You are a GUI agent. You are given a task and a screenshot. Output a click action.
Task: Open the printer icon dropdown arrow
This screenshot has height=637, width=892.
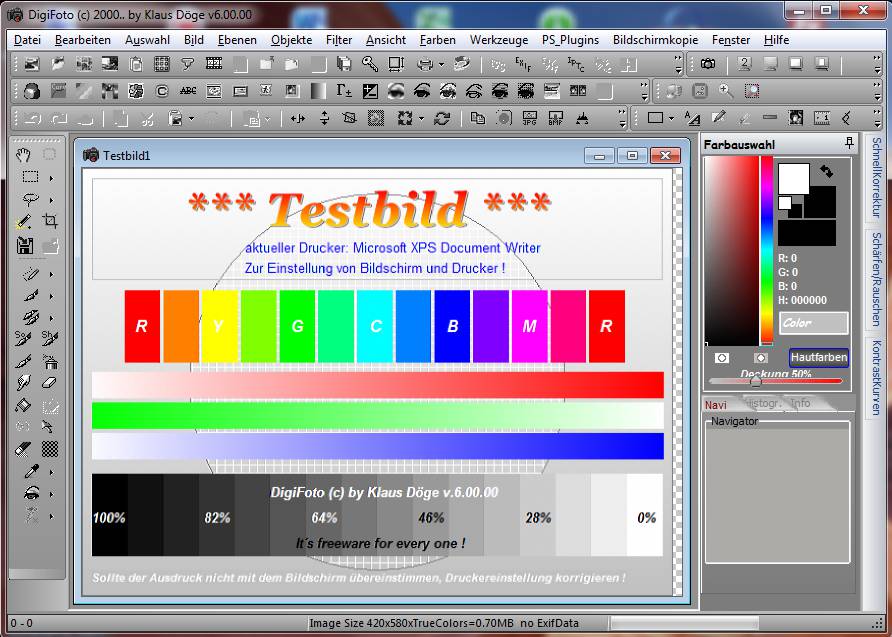pos(440,64)
